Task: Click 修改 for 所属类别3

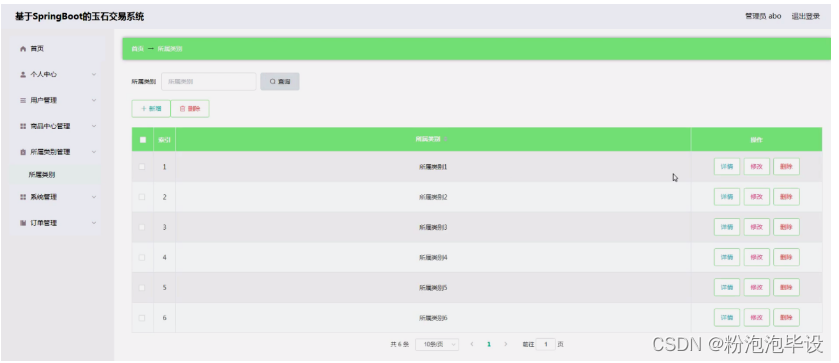Action: point(757,227)
